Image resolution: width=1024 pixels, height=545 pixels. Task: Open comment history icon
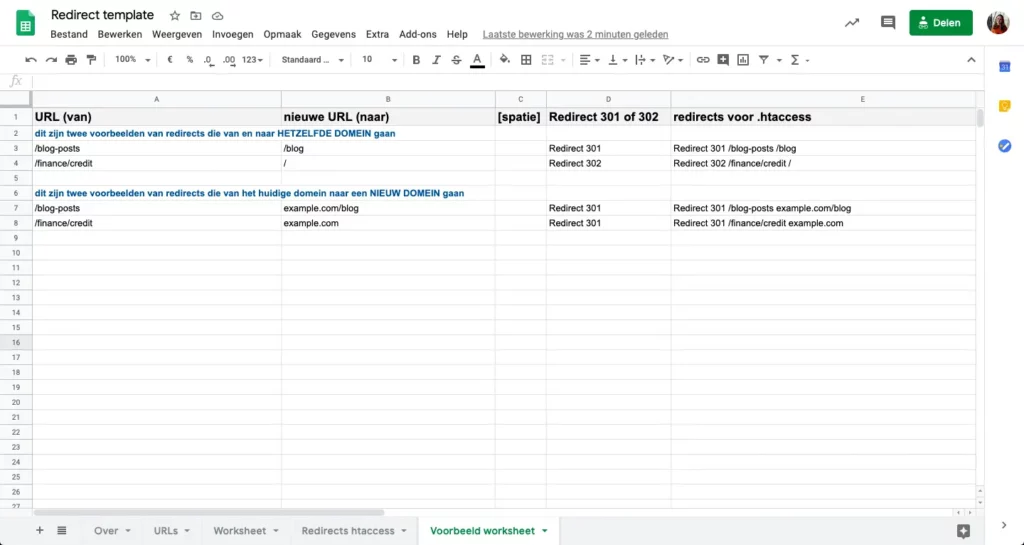point(887,23)
